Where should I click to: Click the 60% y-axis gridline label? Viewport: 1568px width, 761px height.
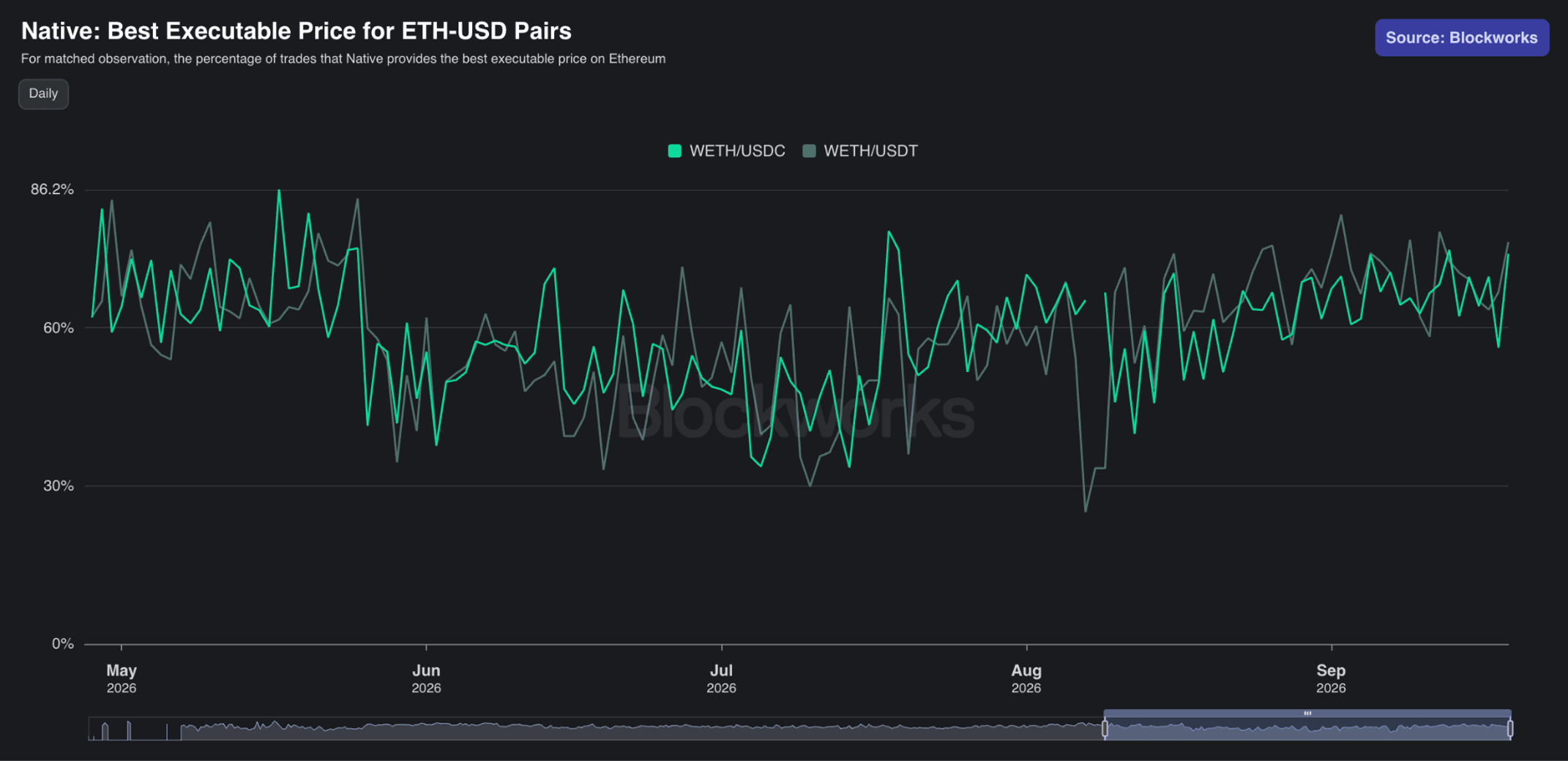point(59,328)
